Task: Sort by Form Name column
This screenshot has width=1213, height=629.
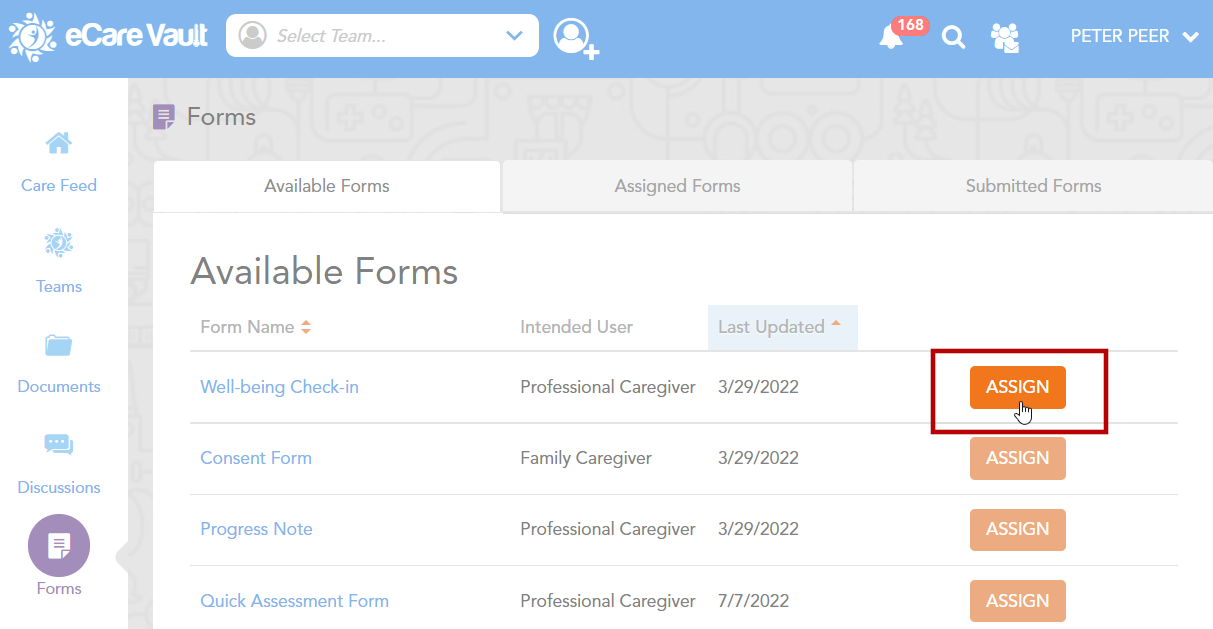Action: point(255,327)
